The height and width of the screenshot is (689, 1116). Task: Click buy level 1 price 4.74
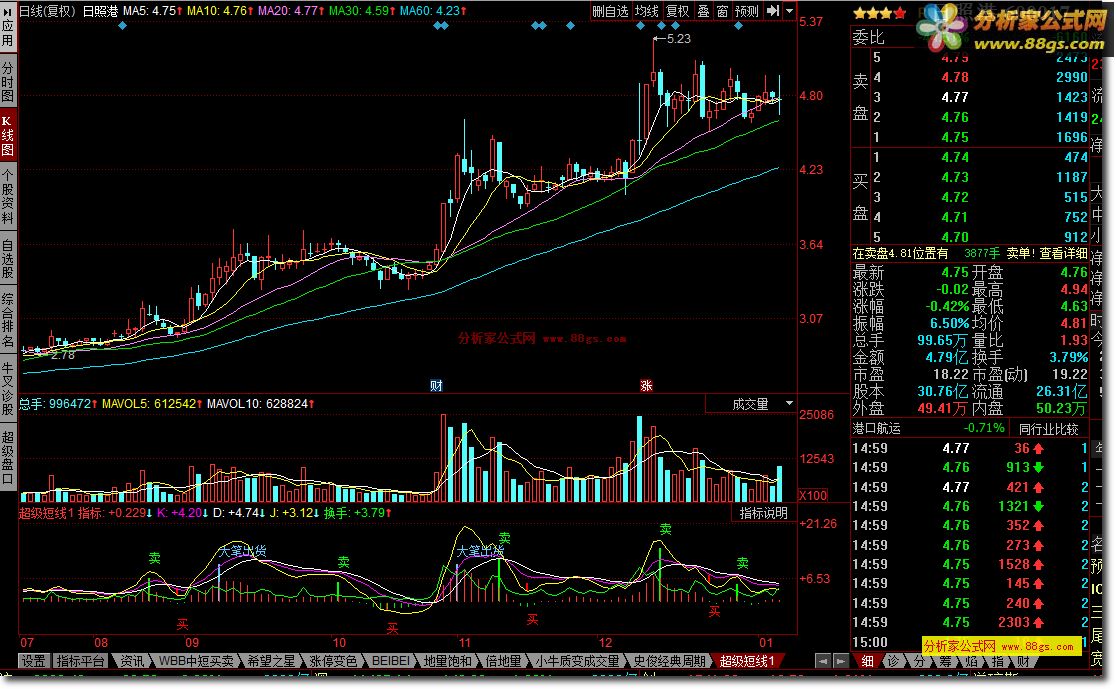[x=954, y=157]
